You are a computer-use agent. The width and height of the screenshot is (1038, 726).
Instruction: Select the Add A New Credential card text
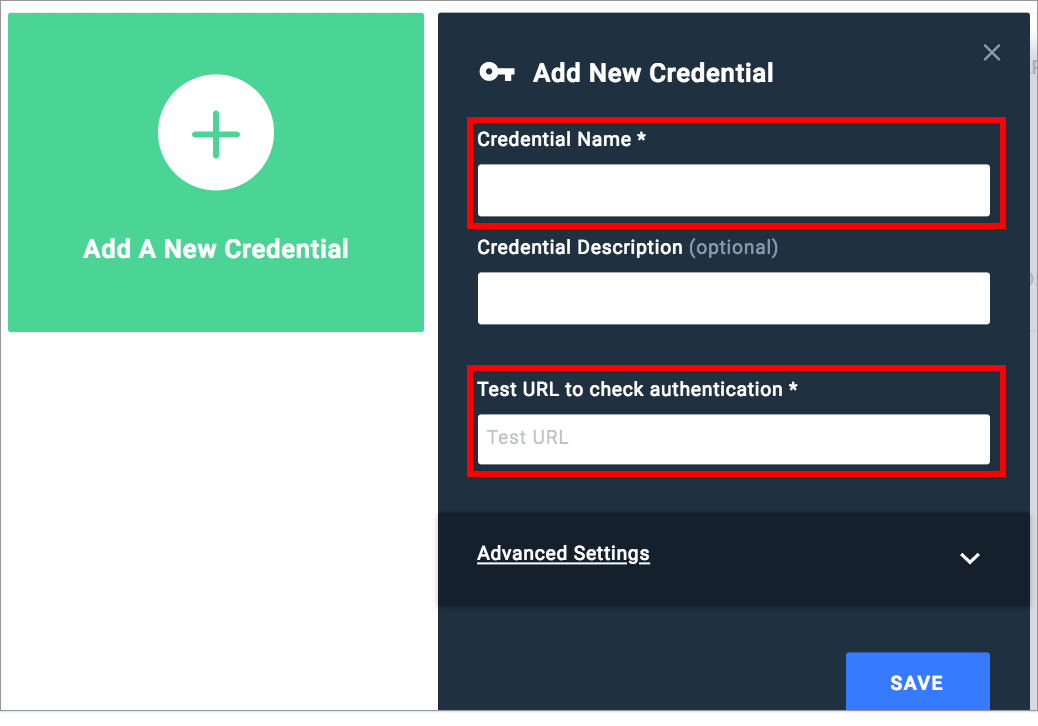click(216, 249)
